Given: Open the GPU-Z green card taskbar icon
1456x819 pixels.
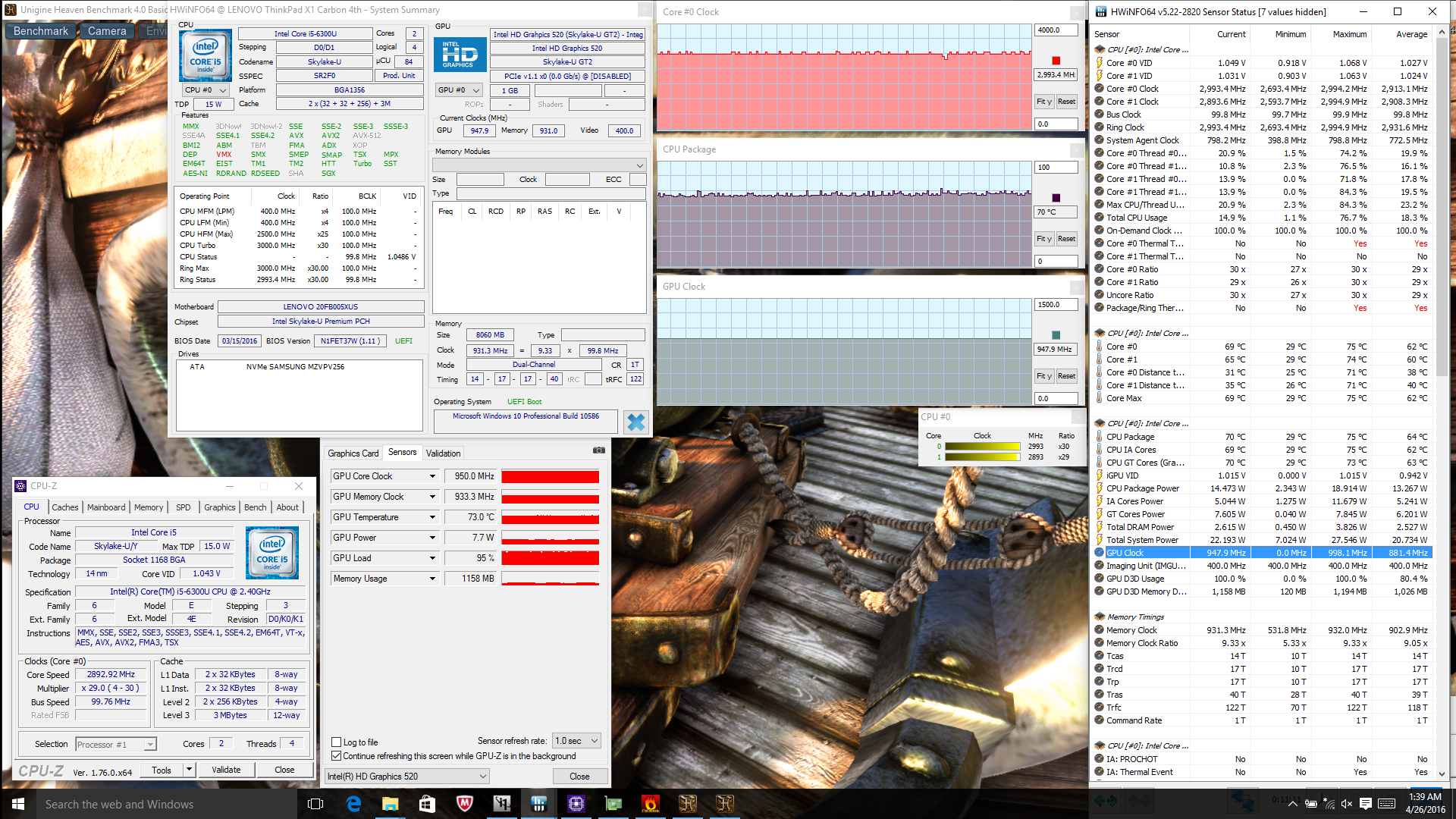Looking at the screenshot, I should coord(613,804).
